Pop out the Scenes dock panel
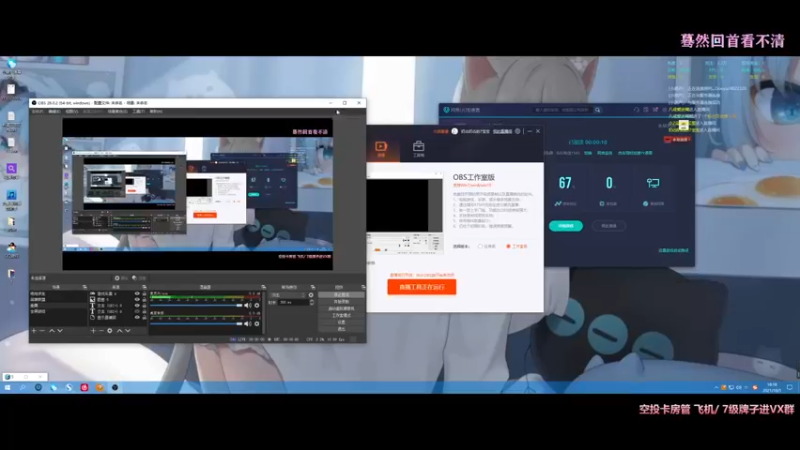The image size is (800, 450). (x=85, y=287)
